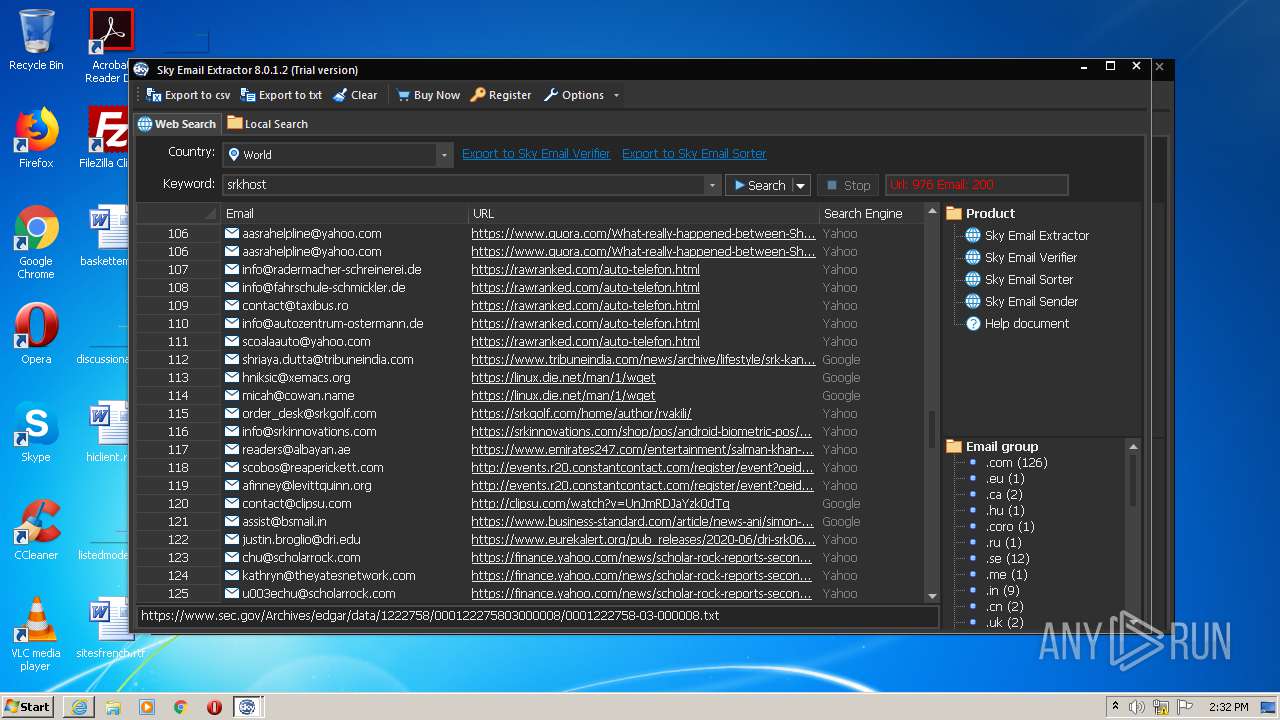
Task: Sort by the Search Engine column header
Action: click(x=871, y=214)
